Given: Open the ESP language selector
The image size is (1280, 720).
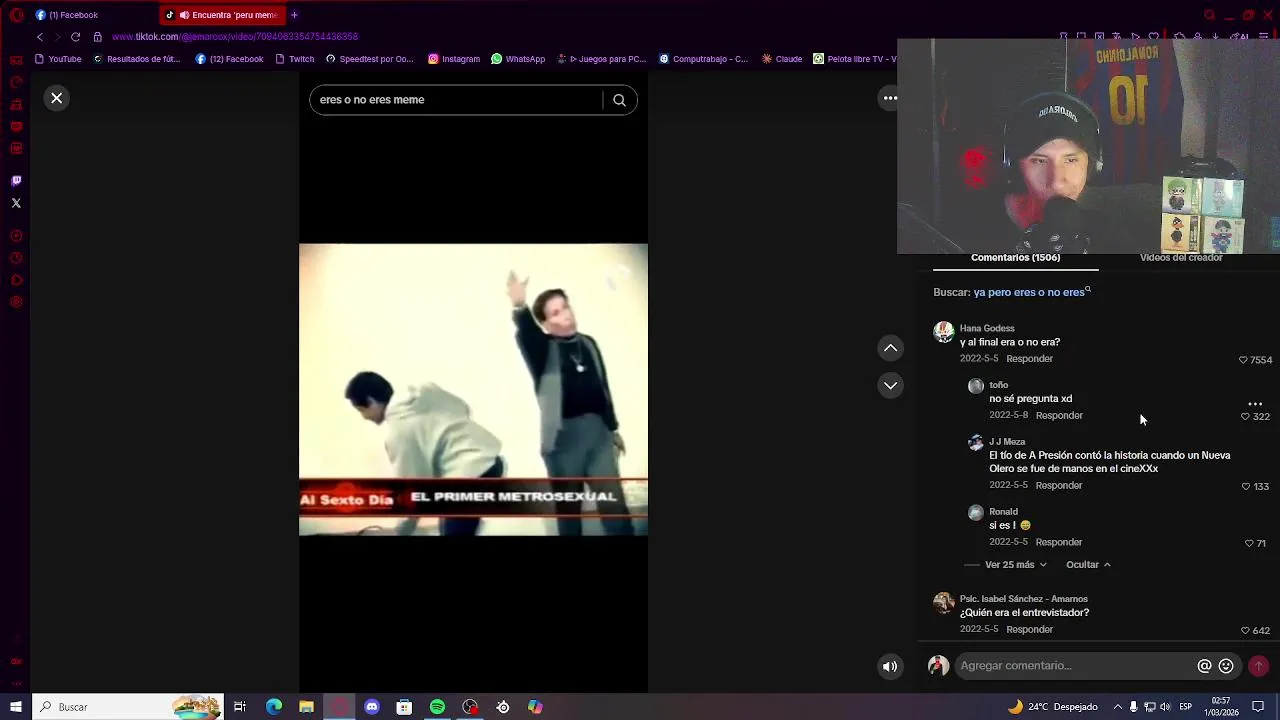Looking at the screenshot, I should pyautogui.click(x=1185, y=707).
